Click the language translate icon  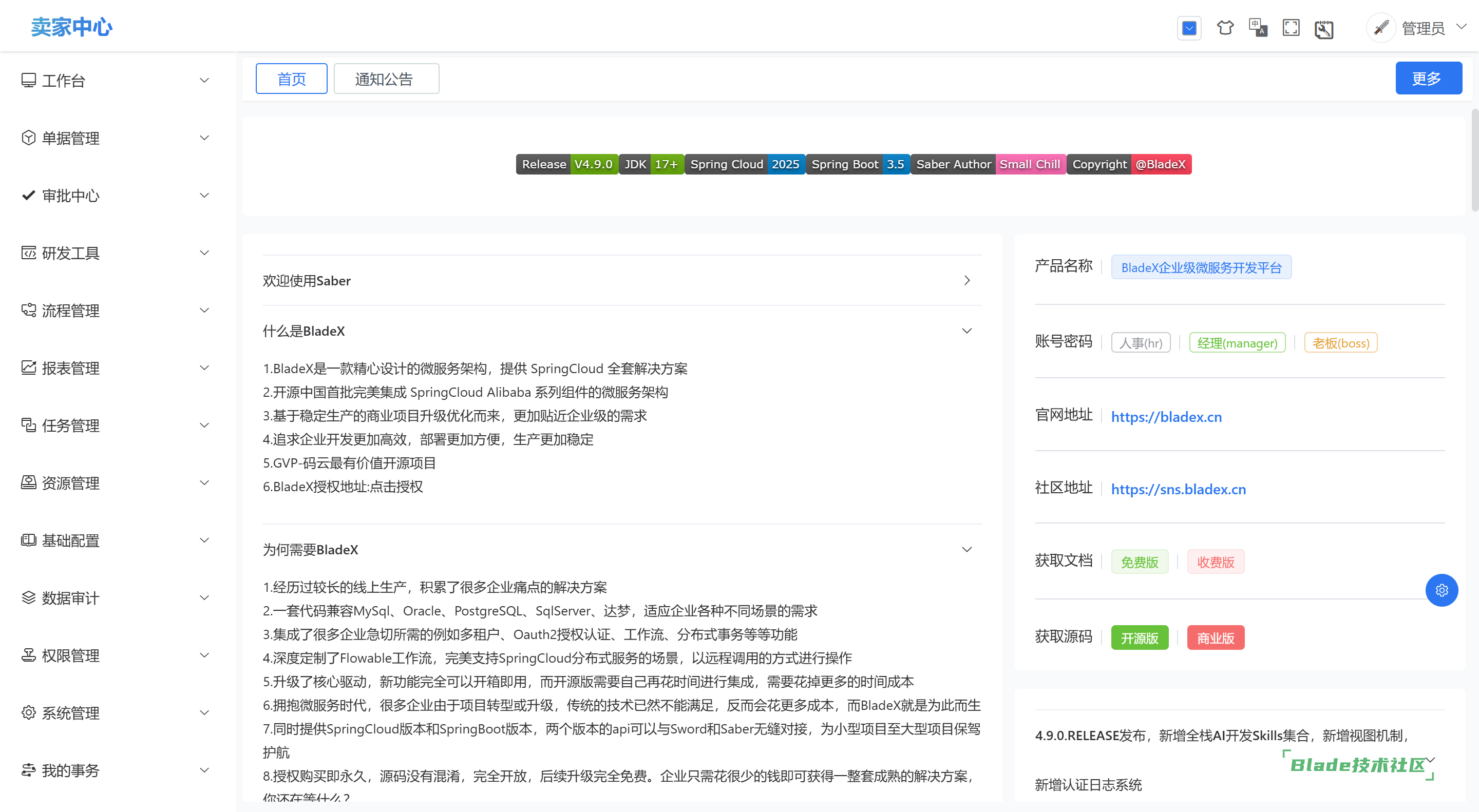pyautogui.click(x=1258, y=28)
